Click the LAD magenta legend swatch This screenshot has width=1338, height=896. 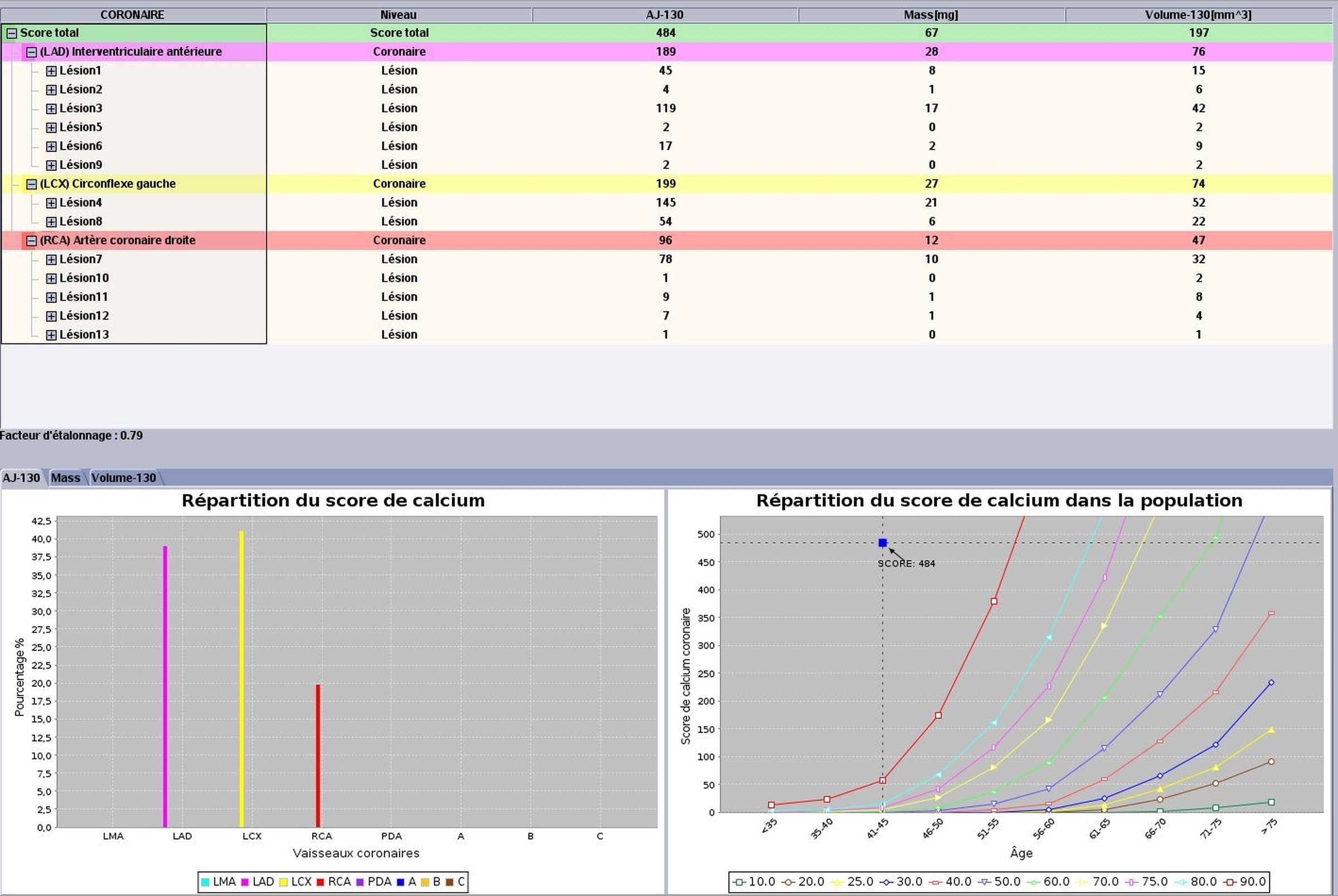[245, 882]
